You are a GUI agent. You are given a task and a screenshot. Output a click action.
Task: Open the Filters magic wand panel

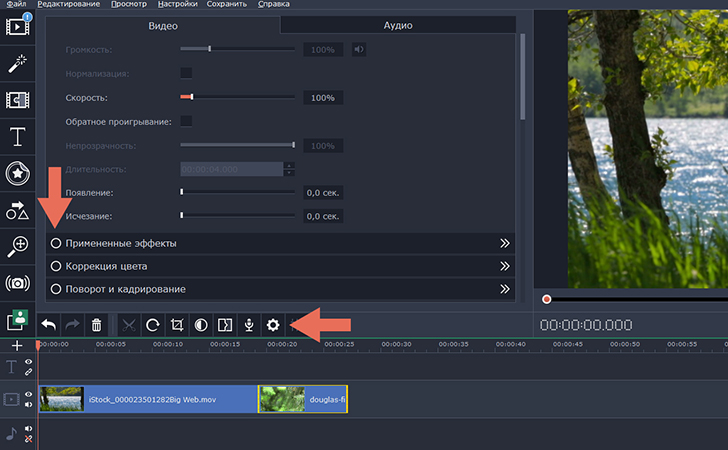click(17, 62)
